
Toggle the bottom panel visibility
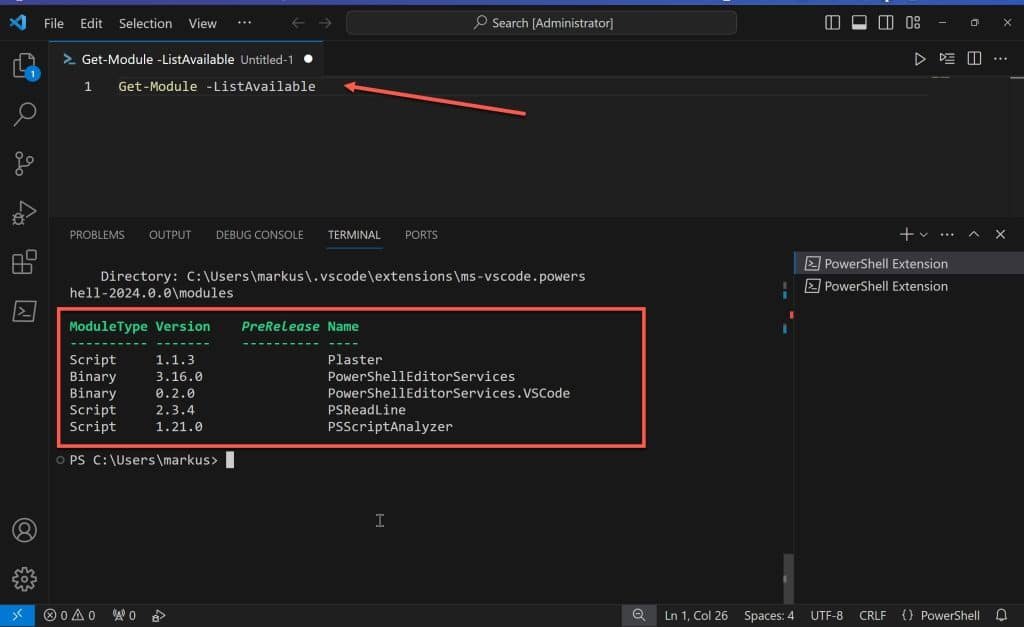(x=858, y=22)
